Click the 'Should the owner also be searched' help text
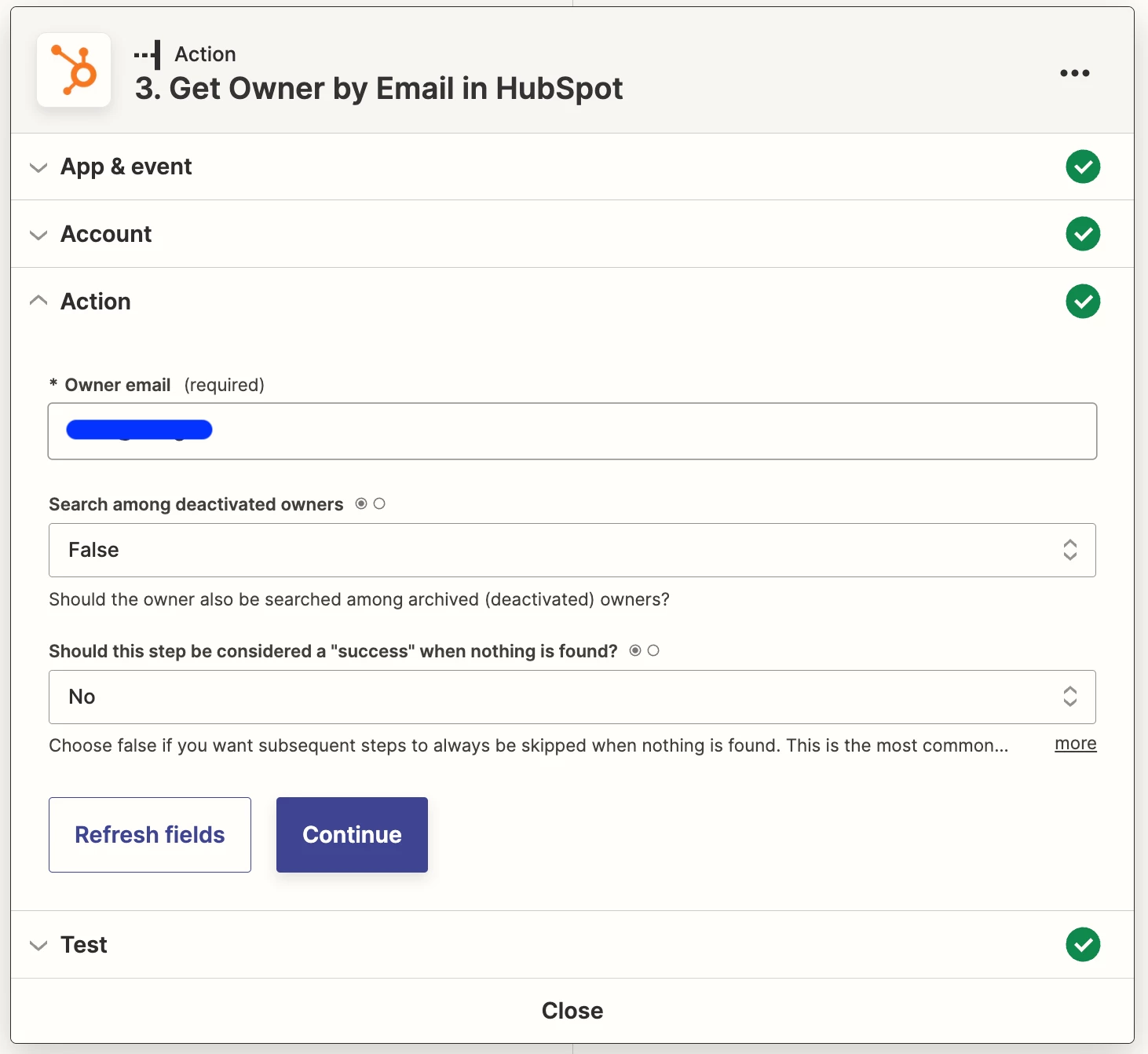This screenshot has height=1054, width=1148. coord(359,600)
